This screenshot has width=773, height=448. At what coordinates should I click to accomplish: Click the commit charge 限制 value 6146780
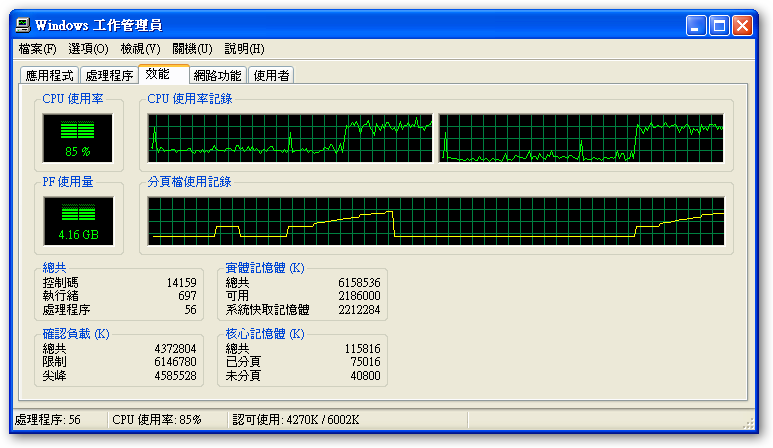pos(176,362)
